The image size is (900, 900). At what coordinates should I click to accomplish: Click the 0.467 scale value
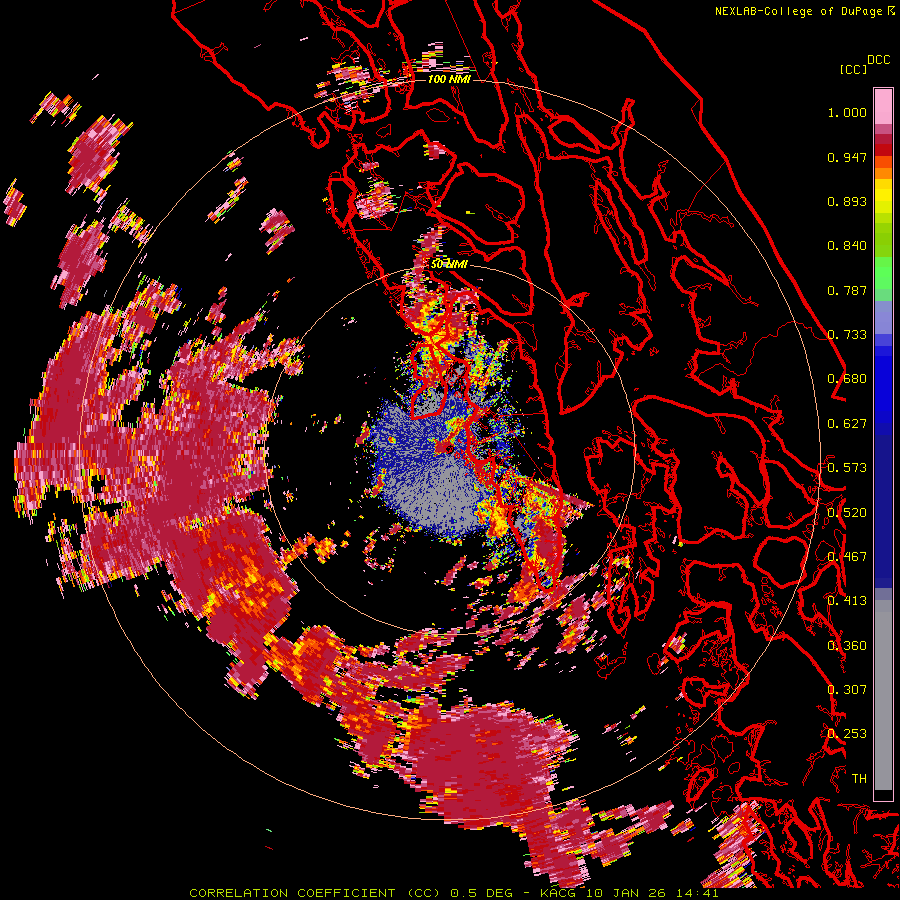pos(847,557)
